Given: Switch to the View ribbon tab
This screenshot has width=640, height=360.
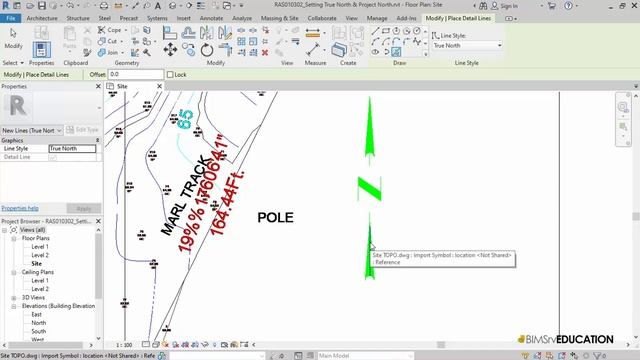Looking at the screenshot, I should pyautogui.click(x=351, y=18).
